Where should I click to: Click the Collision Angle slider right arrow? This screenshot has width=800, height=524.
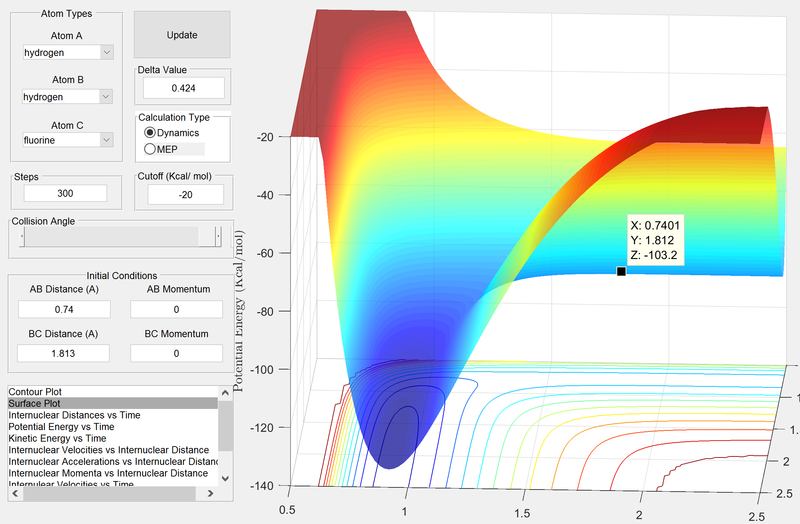(x=218, y=237)
